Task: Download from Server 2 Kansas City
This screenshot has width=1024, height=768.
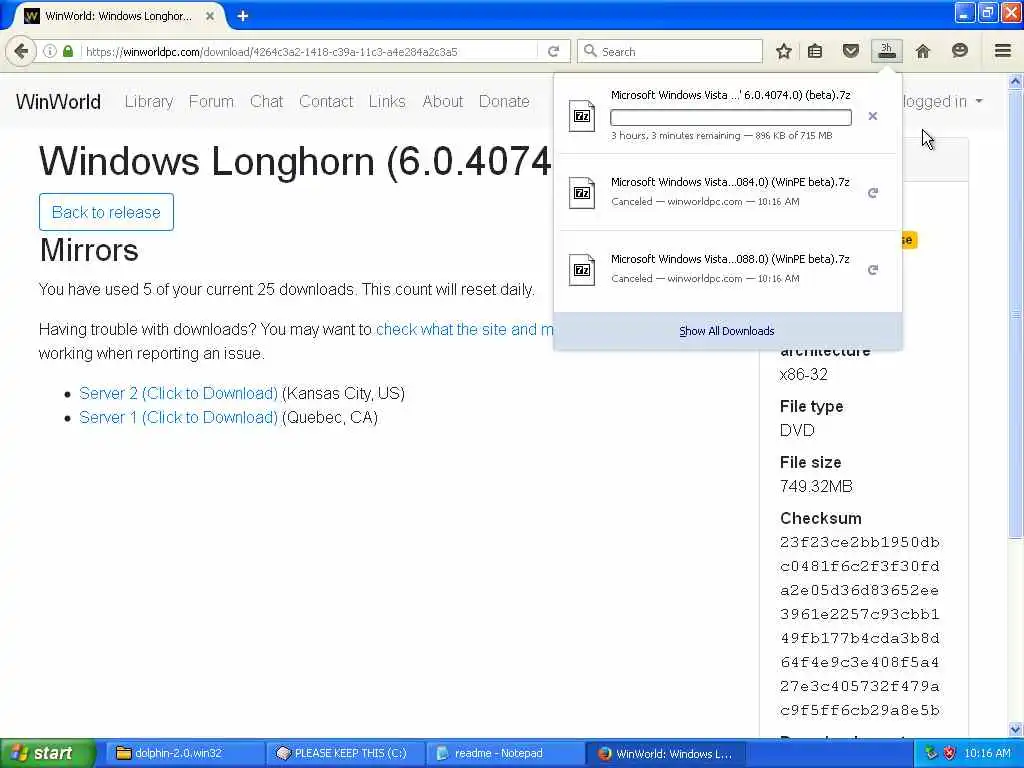Action: pyautogui.click(x=178, y=393)
